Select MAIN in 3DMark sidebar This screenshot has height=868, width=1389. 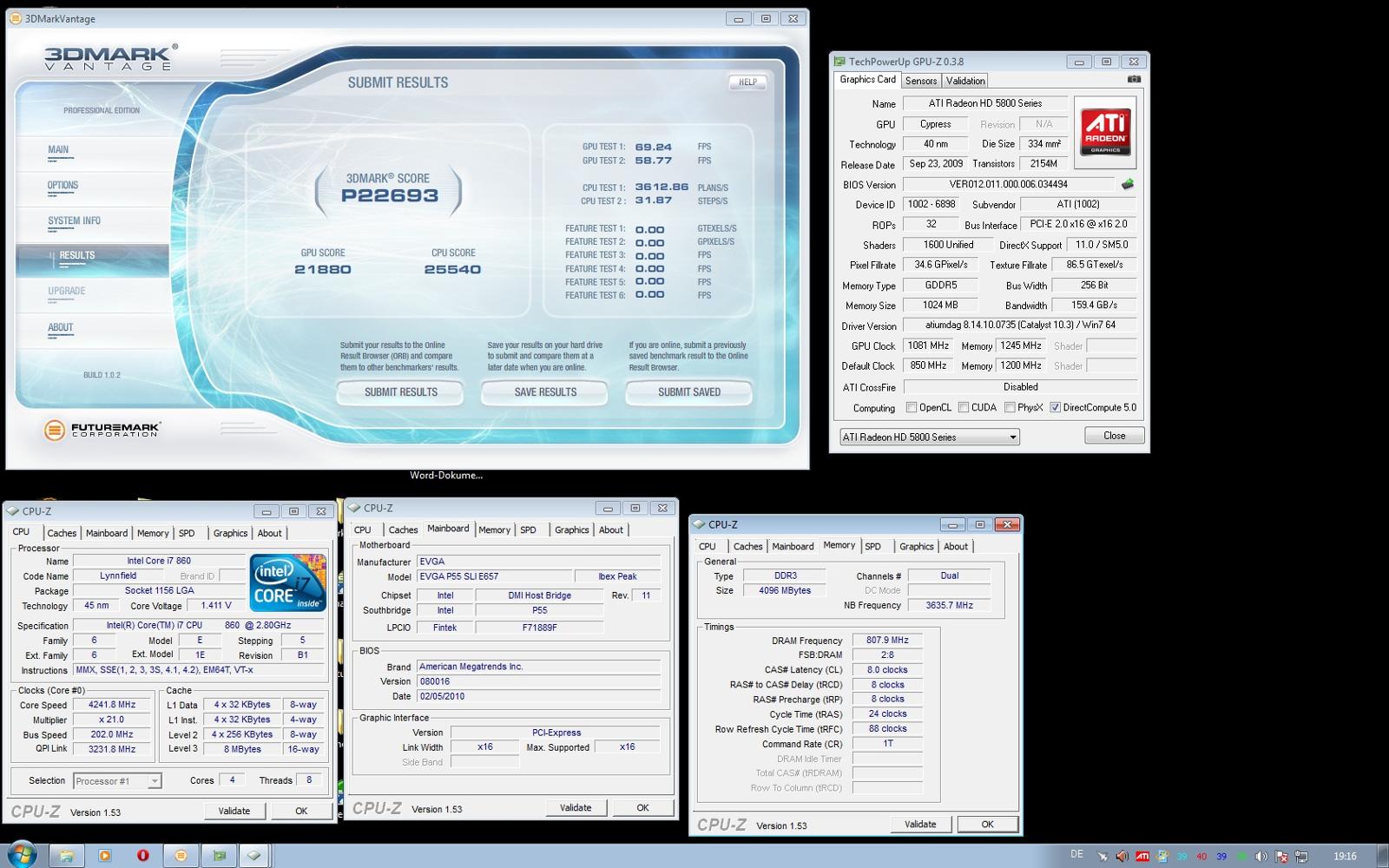(x=58, y=149)
